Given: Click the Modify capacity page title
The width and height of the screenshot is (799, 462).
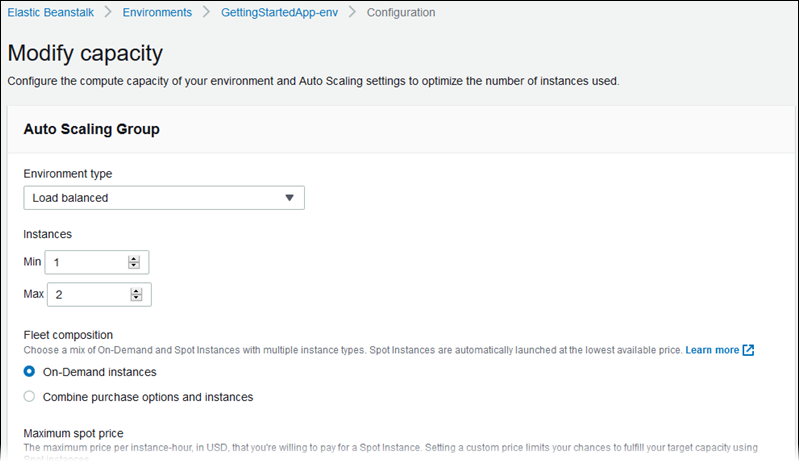Looking at the screenshot, I should tap(85, 53).
